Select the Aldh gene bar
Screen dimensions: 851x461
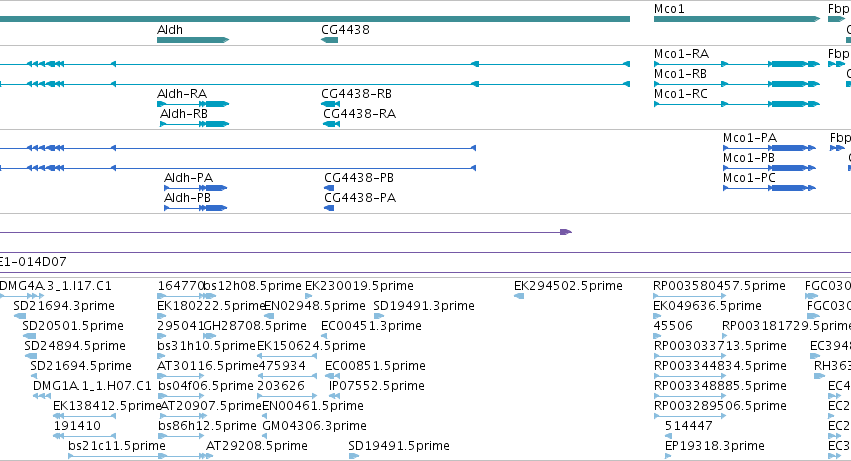pyautogui.click(x=193, y=40)
